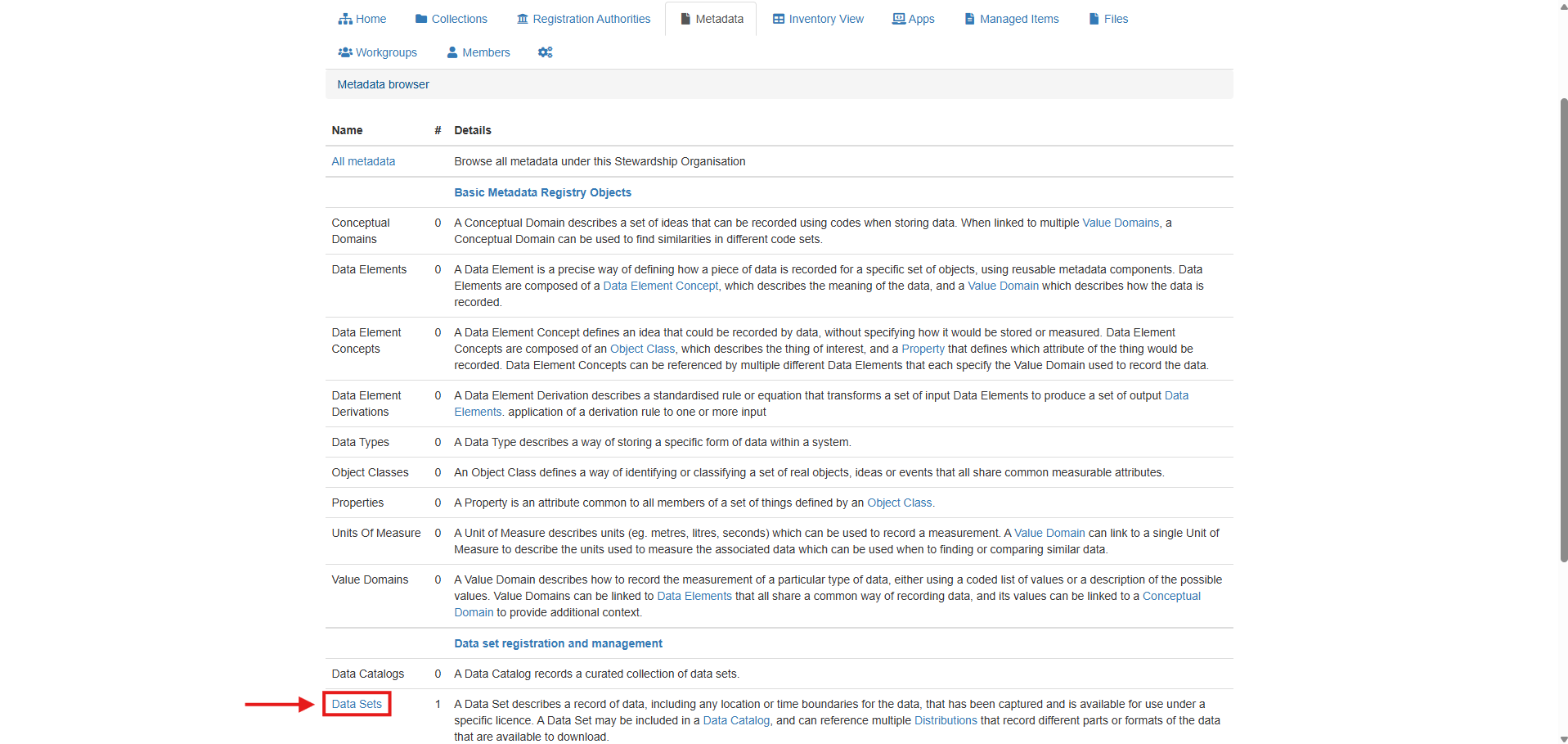1568x744 pixels.
Task: Switch to the Metadata tab
Action: [x=711, y=19]
